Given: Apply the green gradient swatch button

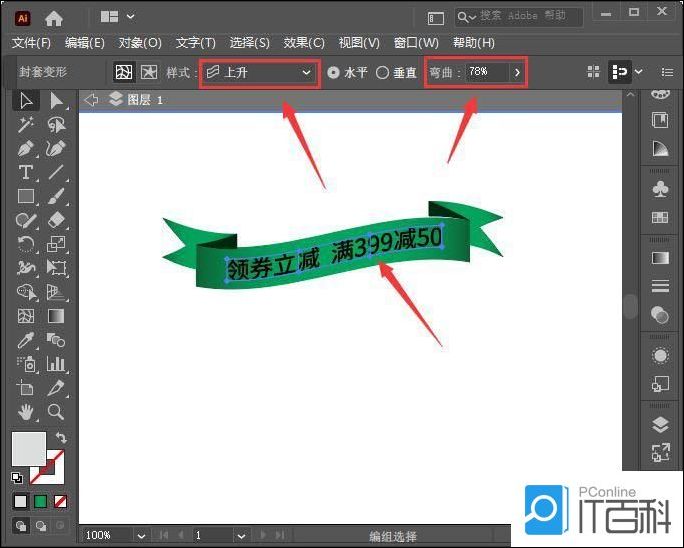Looking at the screenshot, I should [40, 502].
